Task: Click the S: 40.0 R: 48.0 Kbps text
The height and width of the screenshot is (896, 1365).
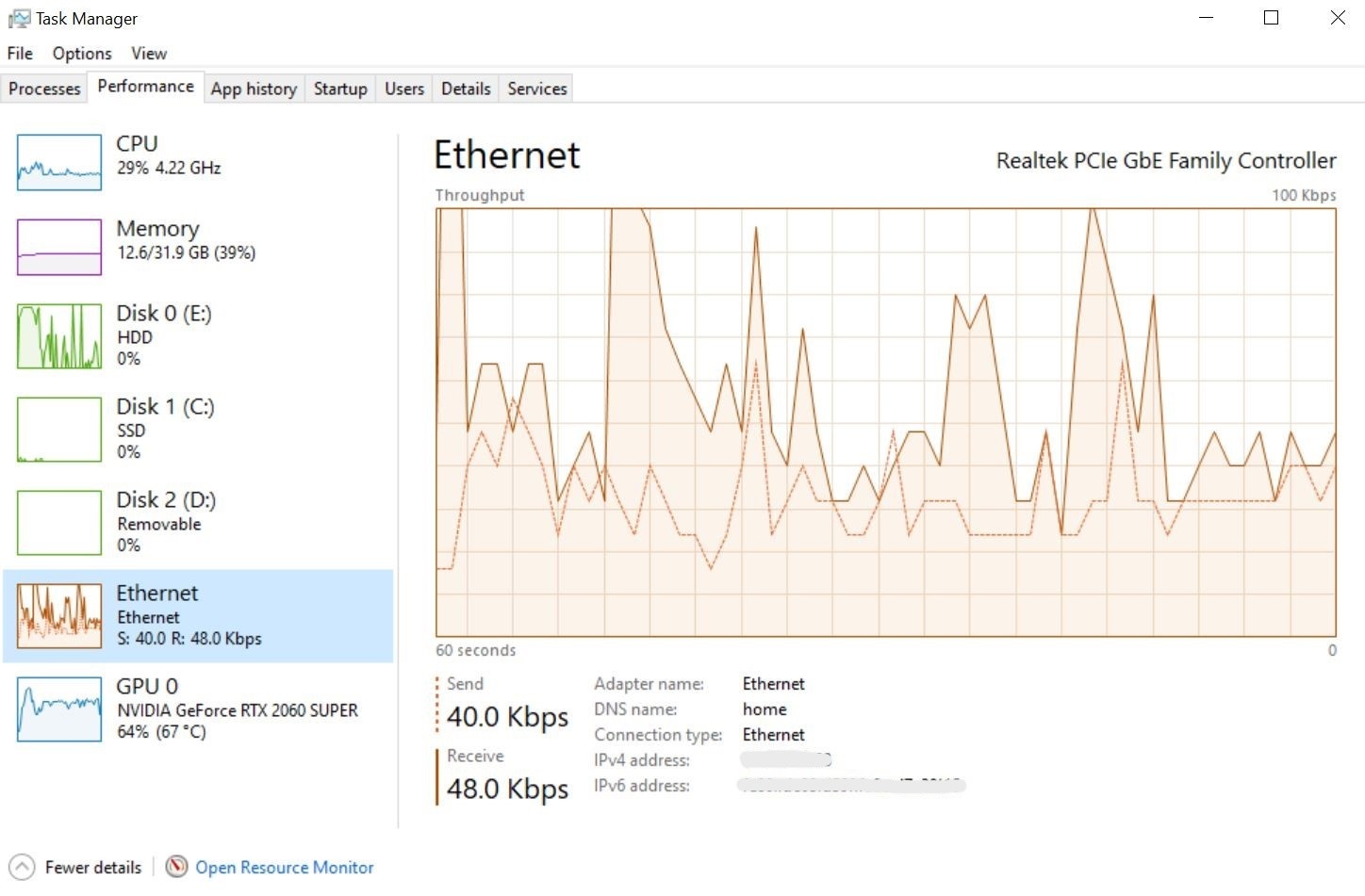Action: pos(189,639)
